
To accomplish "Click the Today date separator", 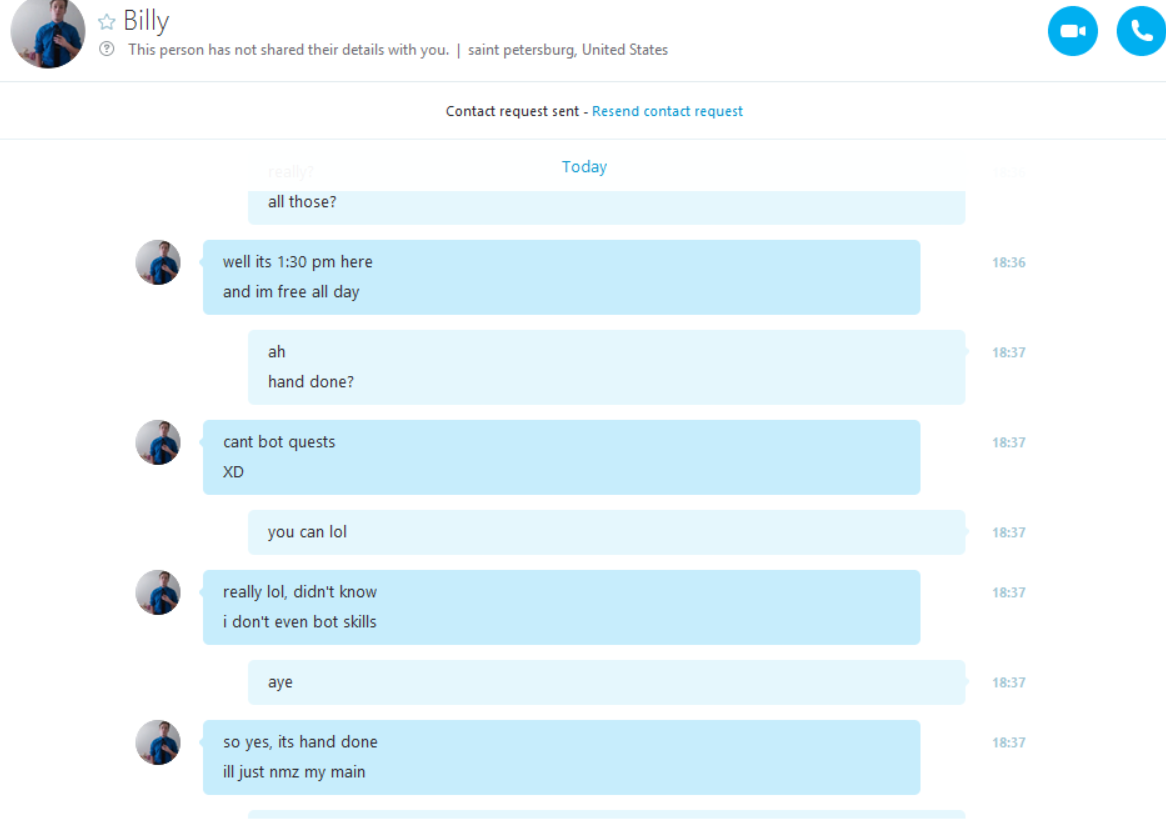I will tap(584, 167).
